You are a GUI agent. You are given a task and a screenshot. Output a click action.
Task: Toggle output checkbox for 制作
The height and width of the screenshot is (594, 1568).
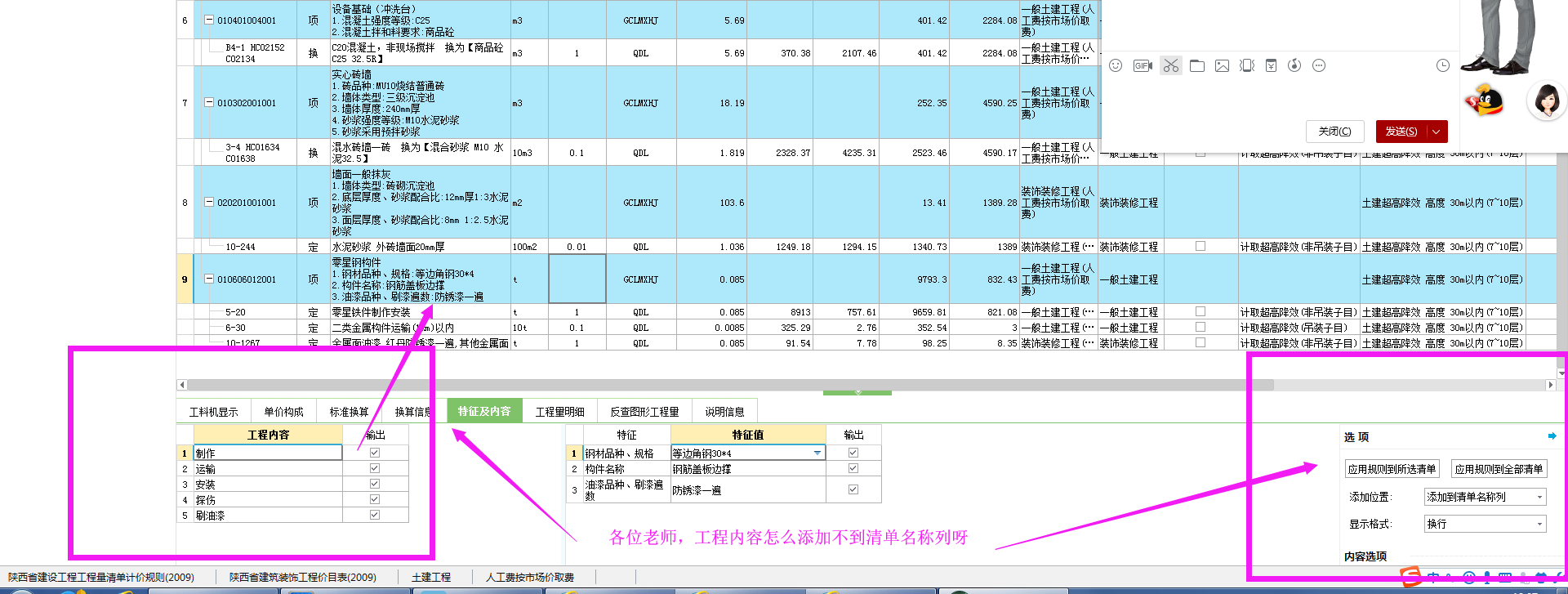375,453
